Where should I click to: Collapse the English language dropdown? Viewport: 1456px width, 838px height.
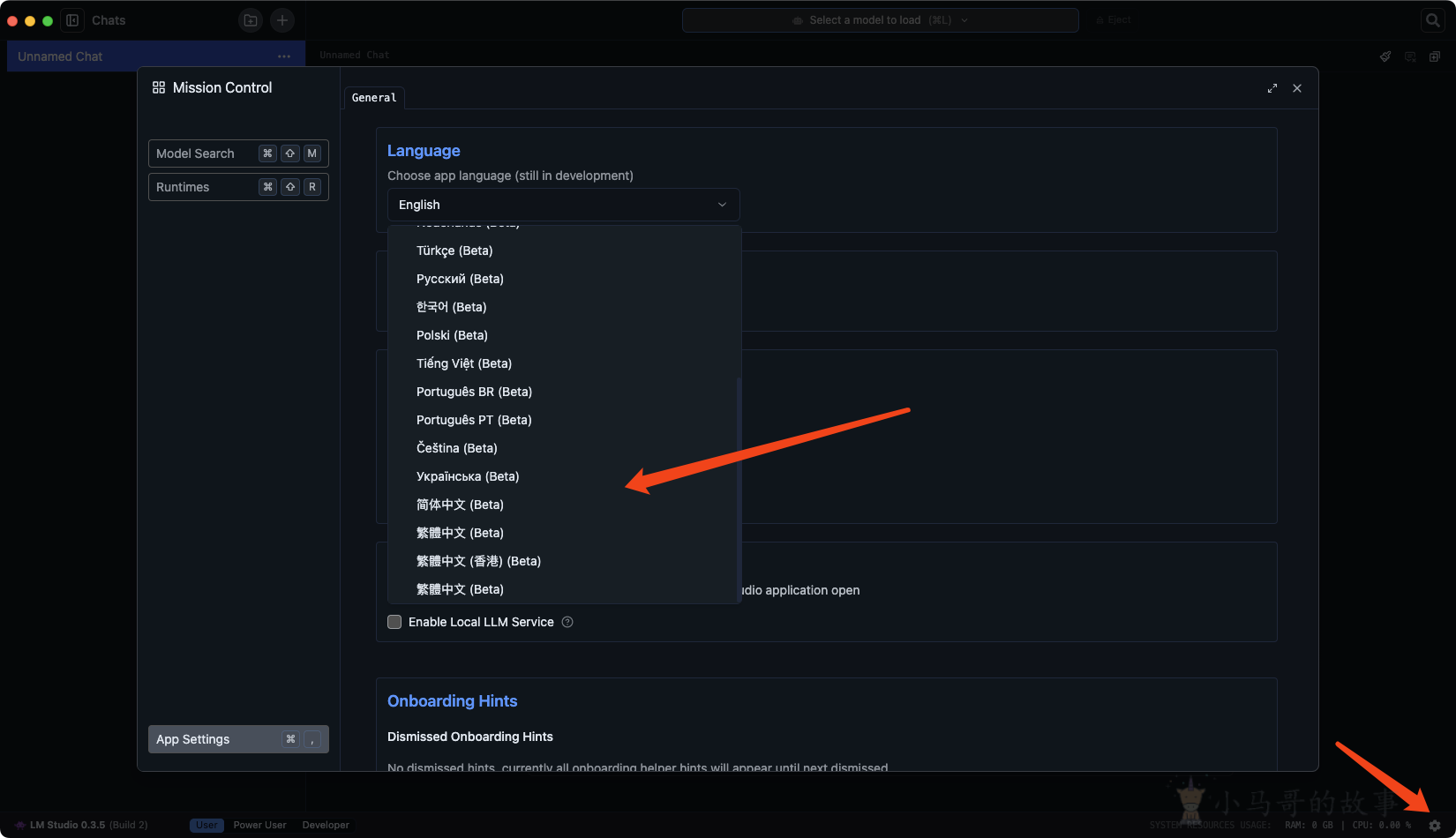point(563,205)
